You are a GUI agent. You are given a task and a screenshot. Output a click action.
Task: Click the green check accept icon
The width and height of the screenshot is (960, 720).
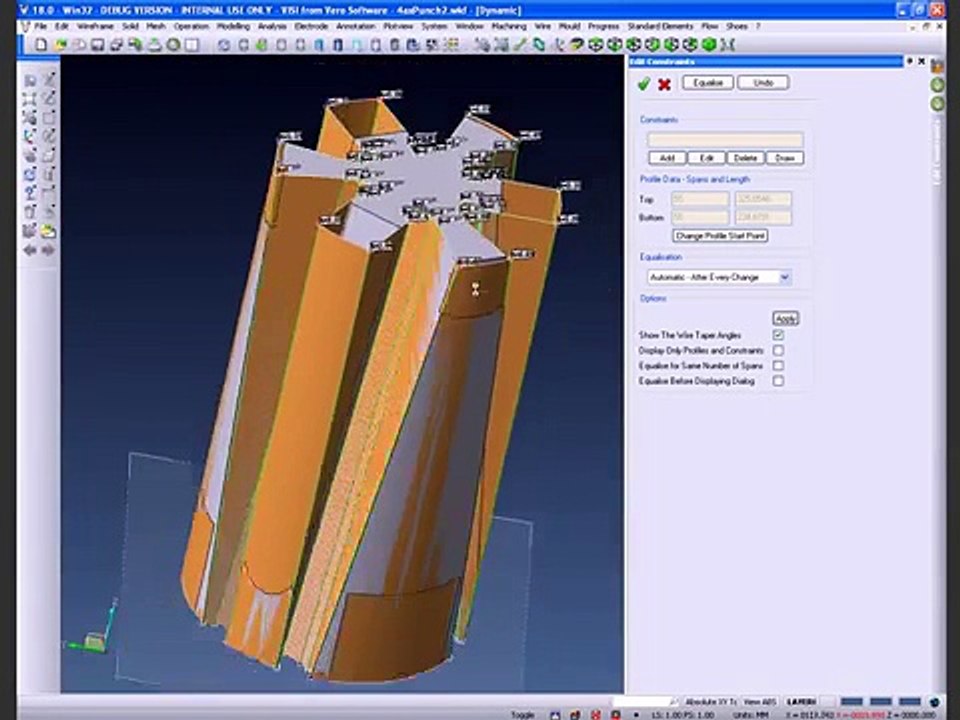point(643,84)
